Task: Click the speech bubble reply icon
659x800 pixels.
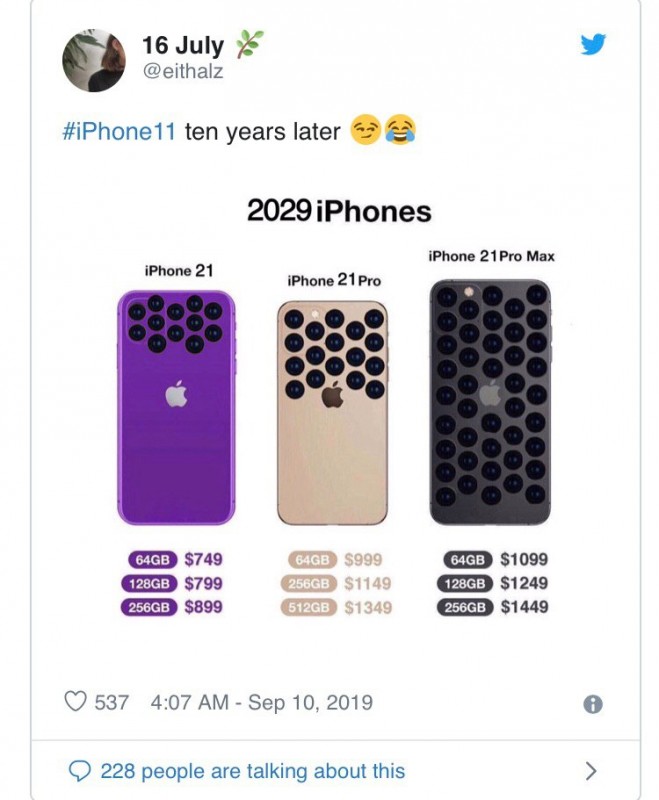Action: pyautogui.click(x=80, y=770)
